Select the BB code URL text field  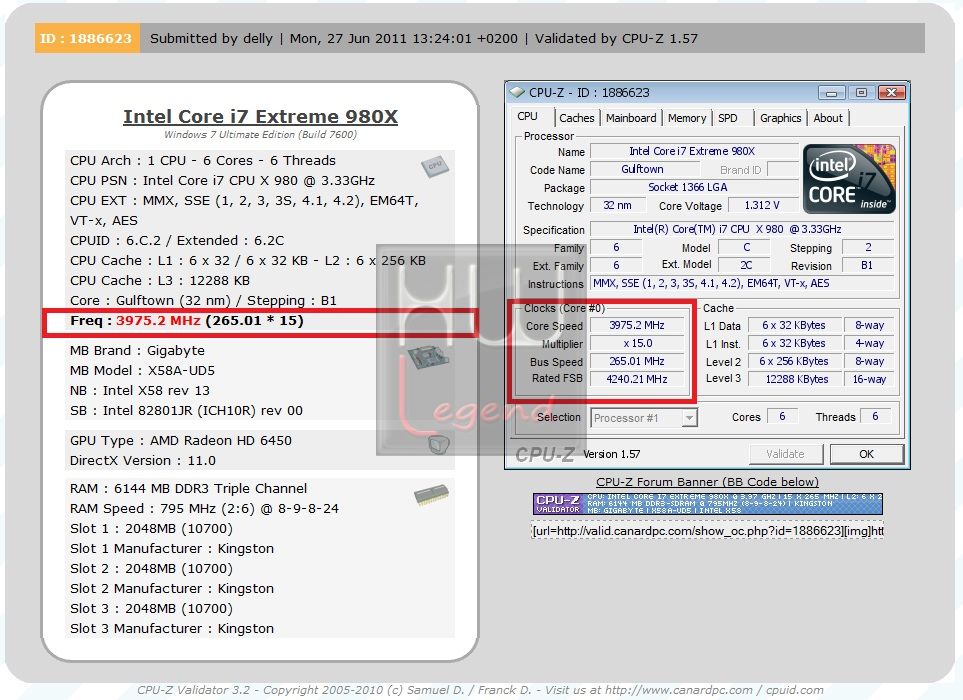708,531
